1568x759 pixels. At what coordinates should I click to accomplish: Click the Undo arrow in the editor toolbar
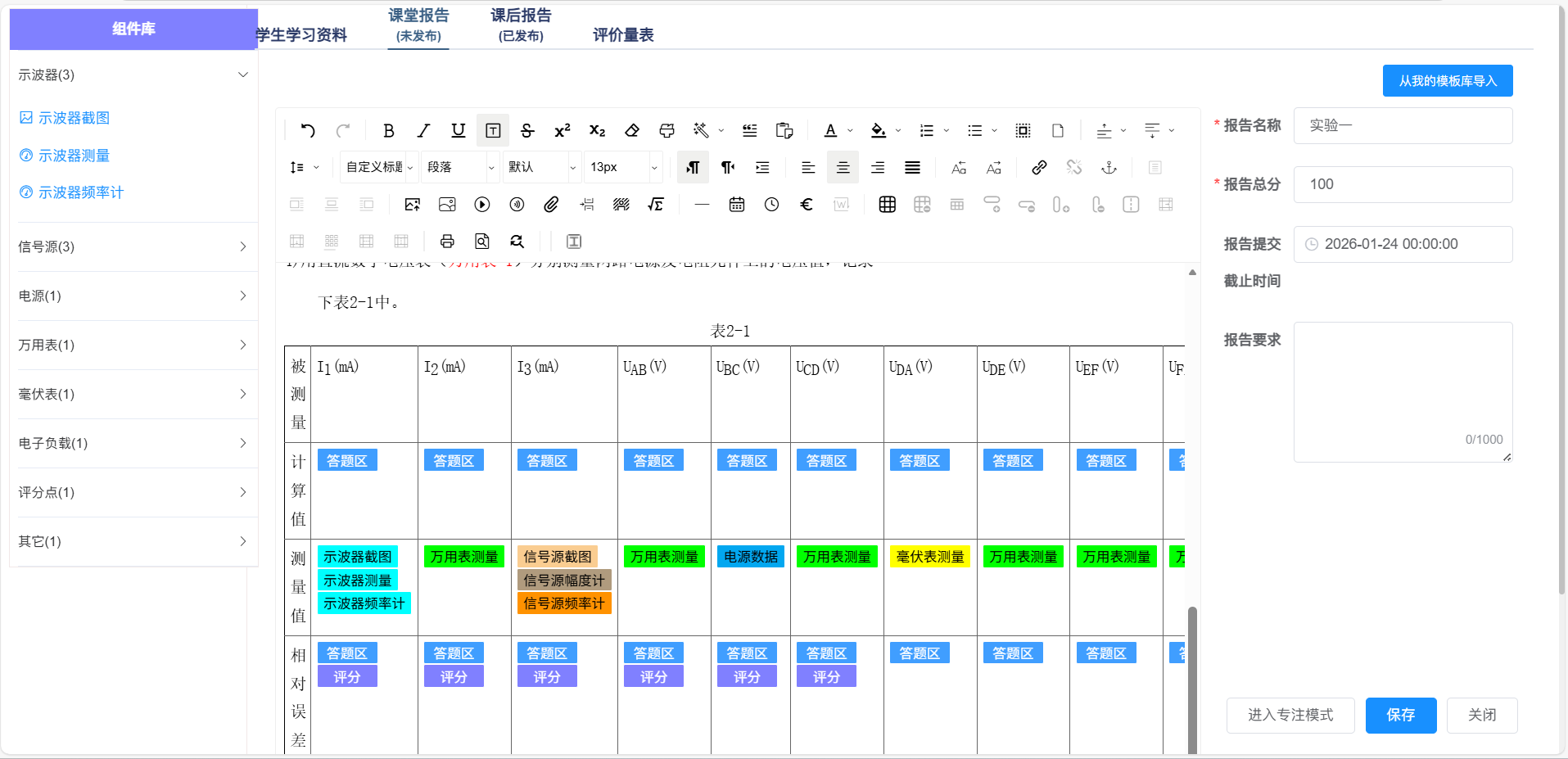pyautogui.click(x=308, y=130)
